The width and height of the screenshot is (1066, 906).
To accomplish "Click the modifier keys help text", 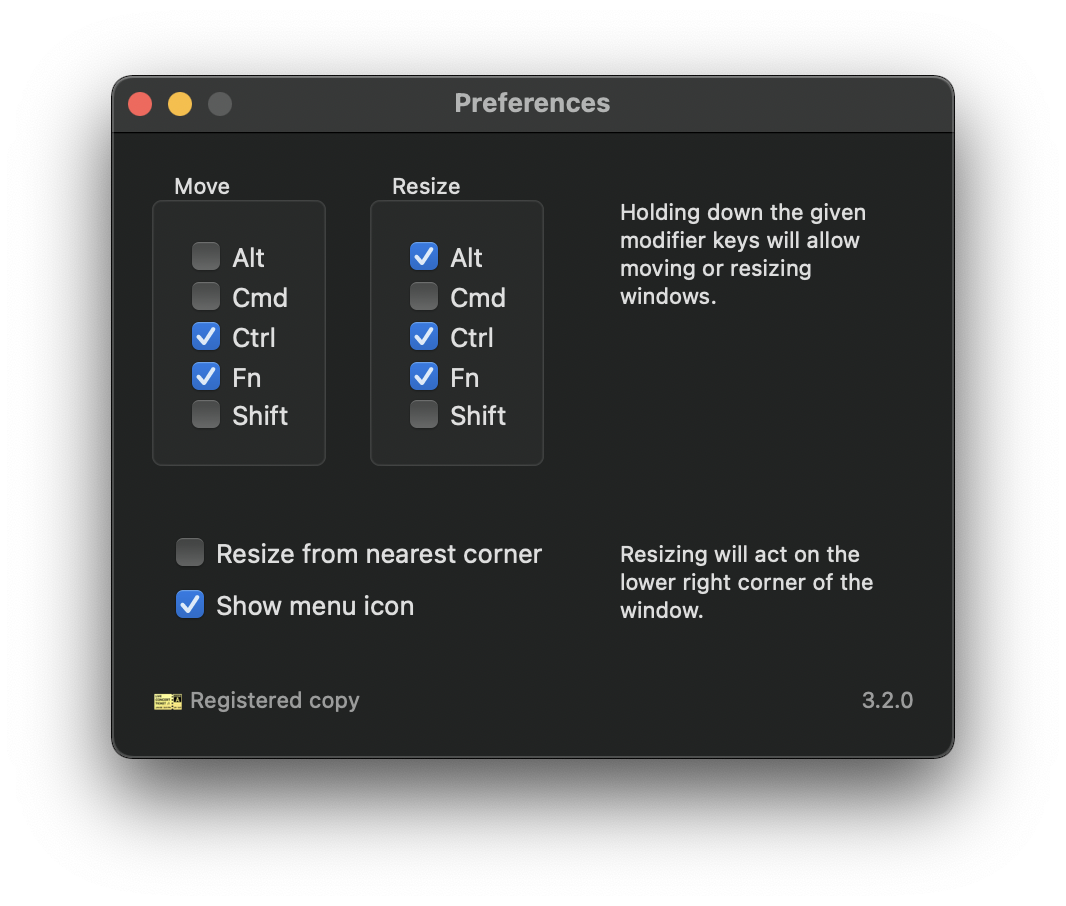I will point(743,254).
